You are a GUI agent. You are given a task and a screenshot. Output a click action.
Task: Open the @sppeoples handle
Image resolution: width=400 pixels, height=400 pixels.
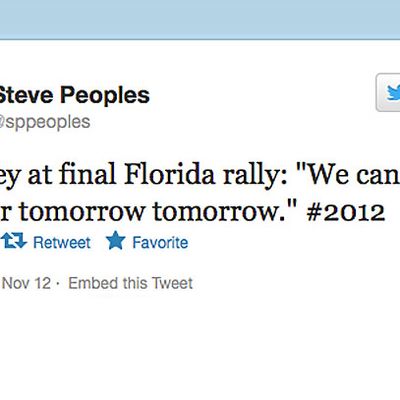[x=44, y=122]
